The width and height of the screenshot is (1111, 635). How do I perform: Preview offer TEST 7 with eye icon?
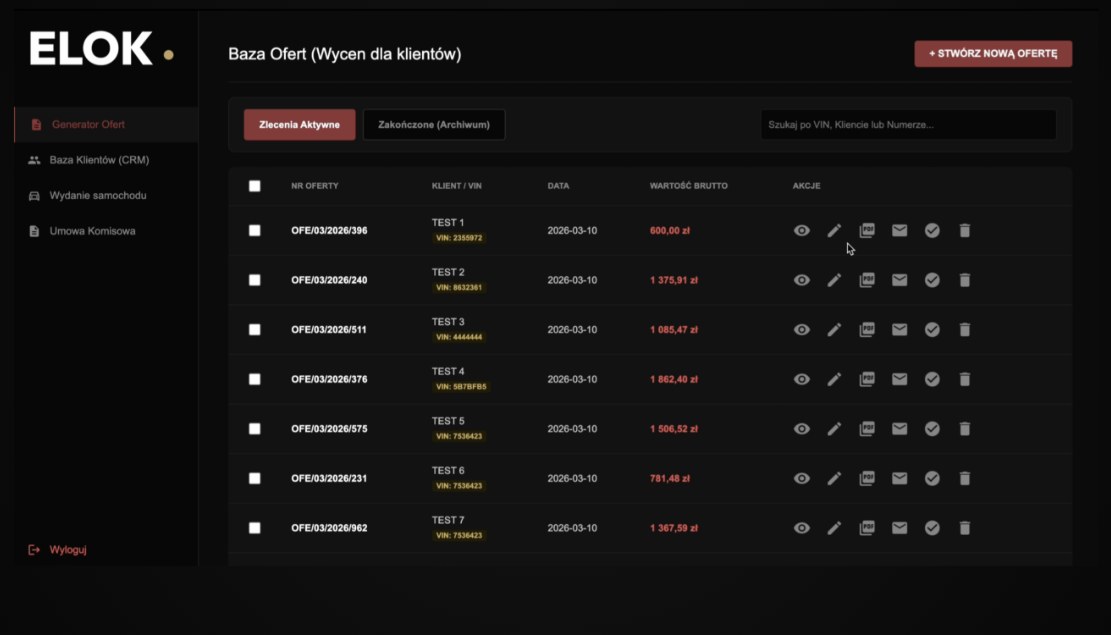tap(801, 528)
